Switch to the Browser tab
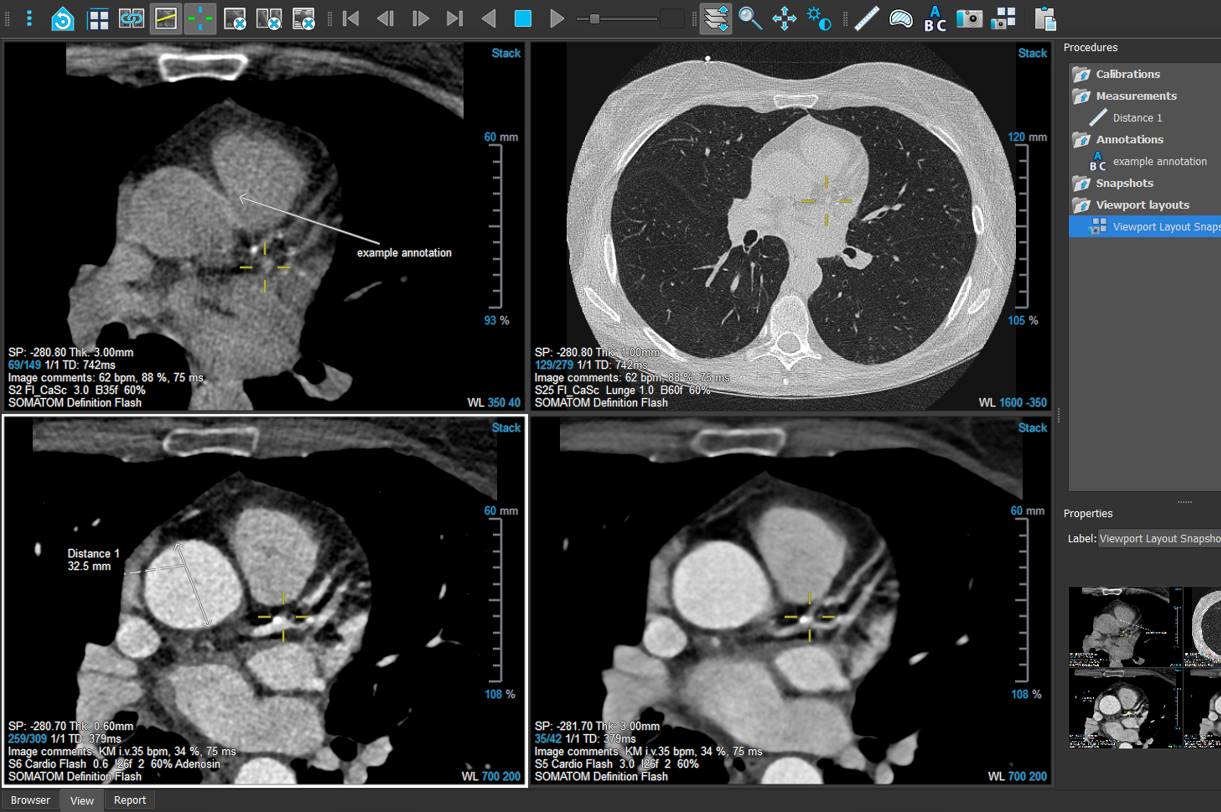This screenshot has width=1221, height=812. pos(31,800)
